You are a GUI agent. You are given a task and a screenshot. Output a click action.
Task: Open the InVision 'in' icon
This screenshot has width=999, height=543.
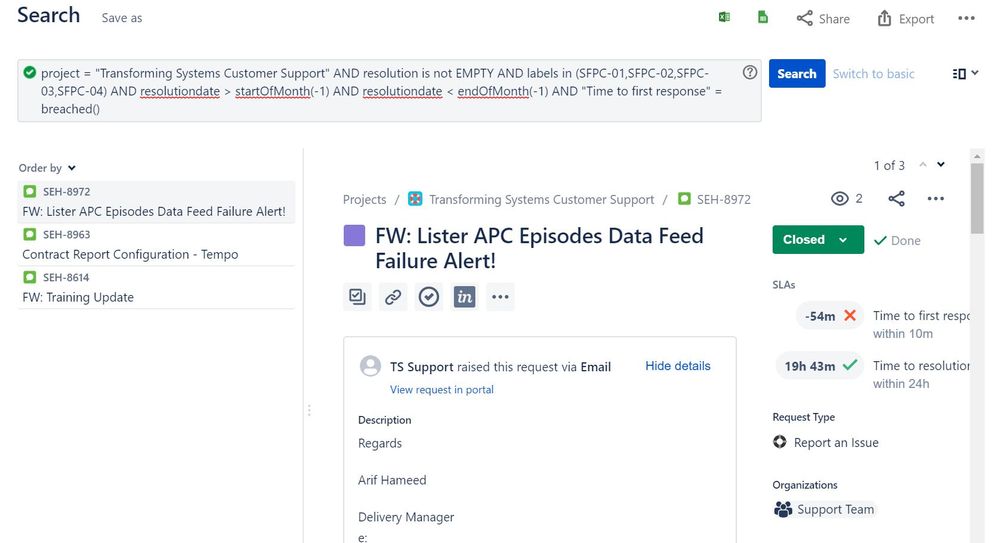click(x=464, y=296)
